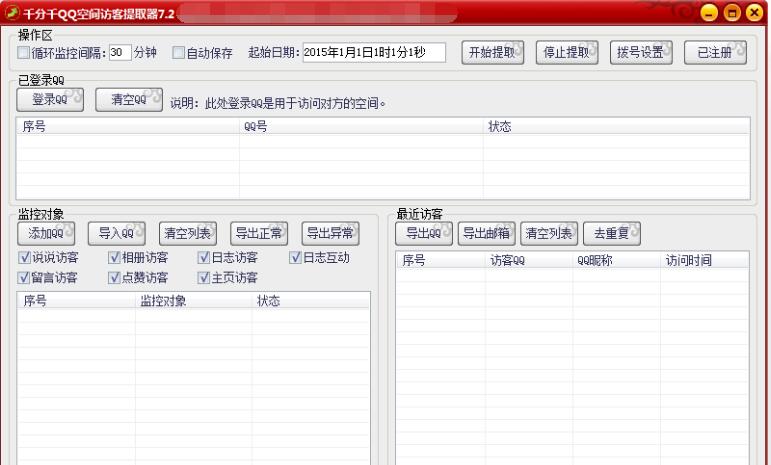Image resolution: width=771 pixels, height=465 pixels.
Task: Click the 起始日期 date field
Action: coord(374,52)
